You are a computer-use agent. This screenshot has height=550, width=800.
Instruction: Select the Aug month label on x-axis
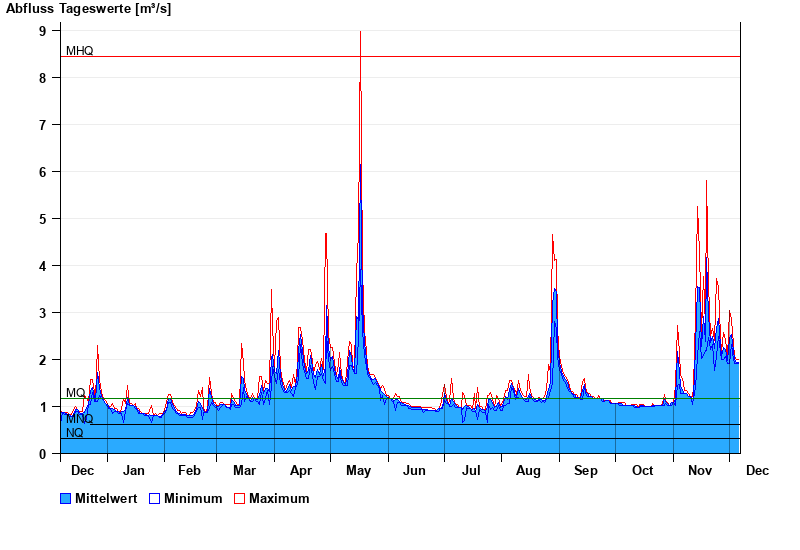tap(527, 470)
